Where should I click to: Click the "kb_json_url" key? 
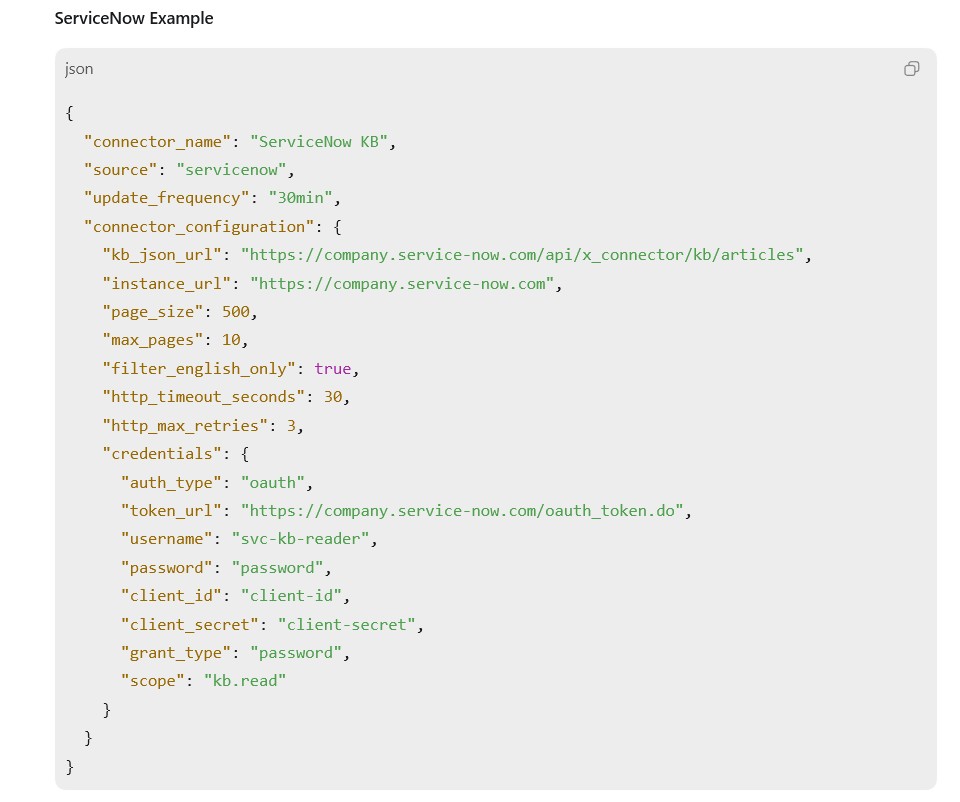[162, 255]
